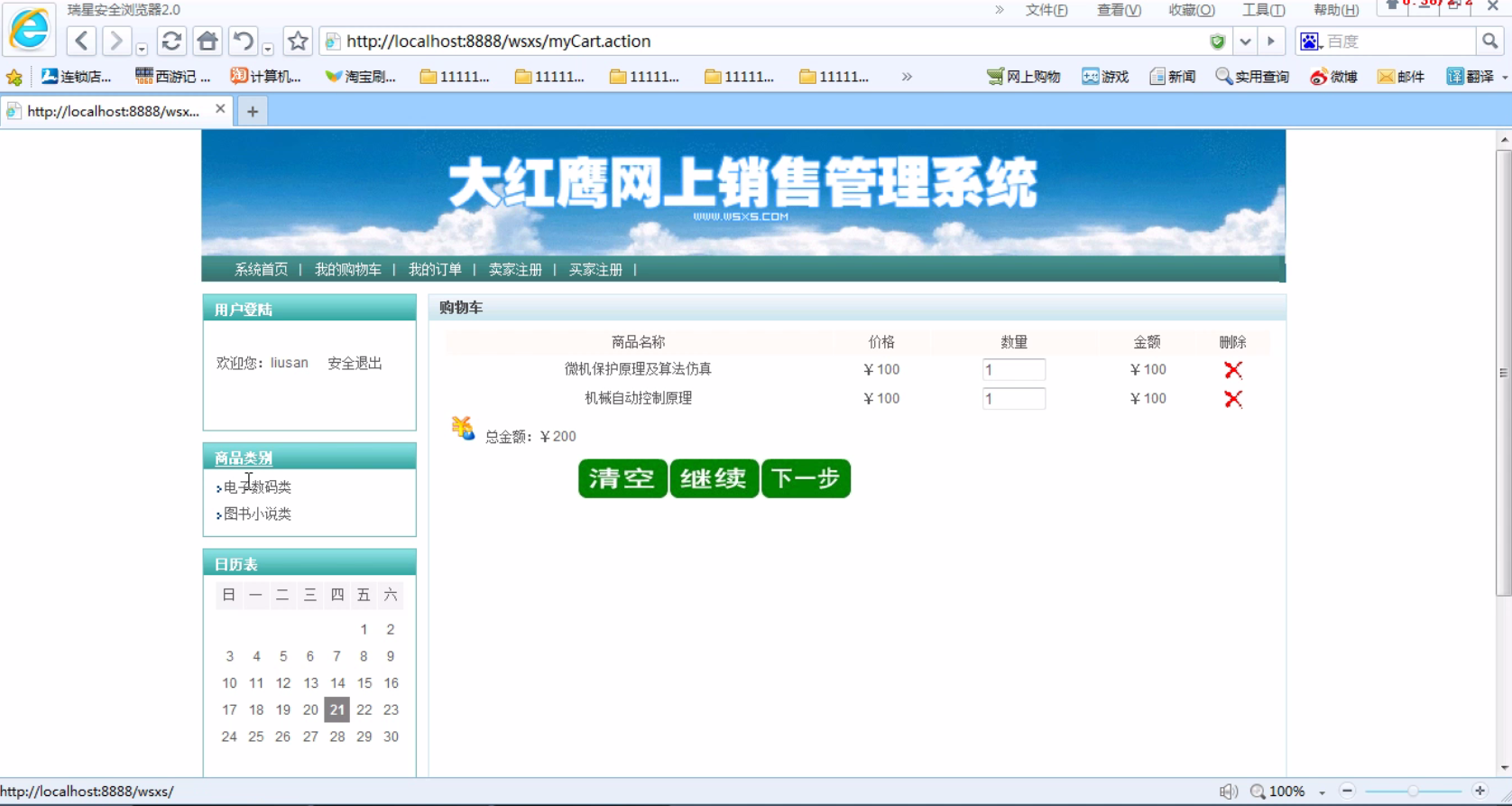Open 我的订单 navigation link
Viewport: 1512px width, 806px height.
point(435,269)
